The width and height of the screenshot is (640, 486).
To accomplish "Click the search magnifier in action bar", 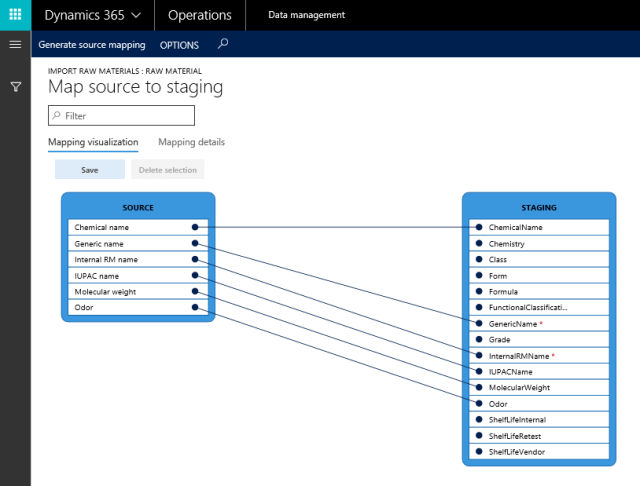I will 223,44.
